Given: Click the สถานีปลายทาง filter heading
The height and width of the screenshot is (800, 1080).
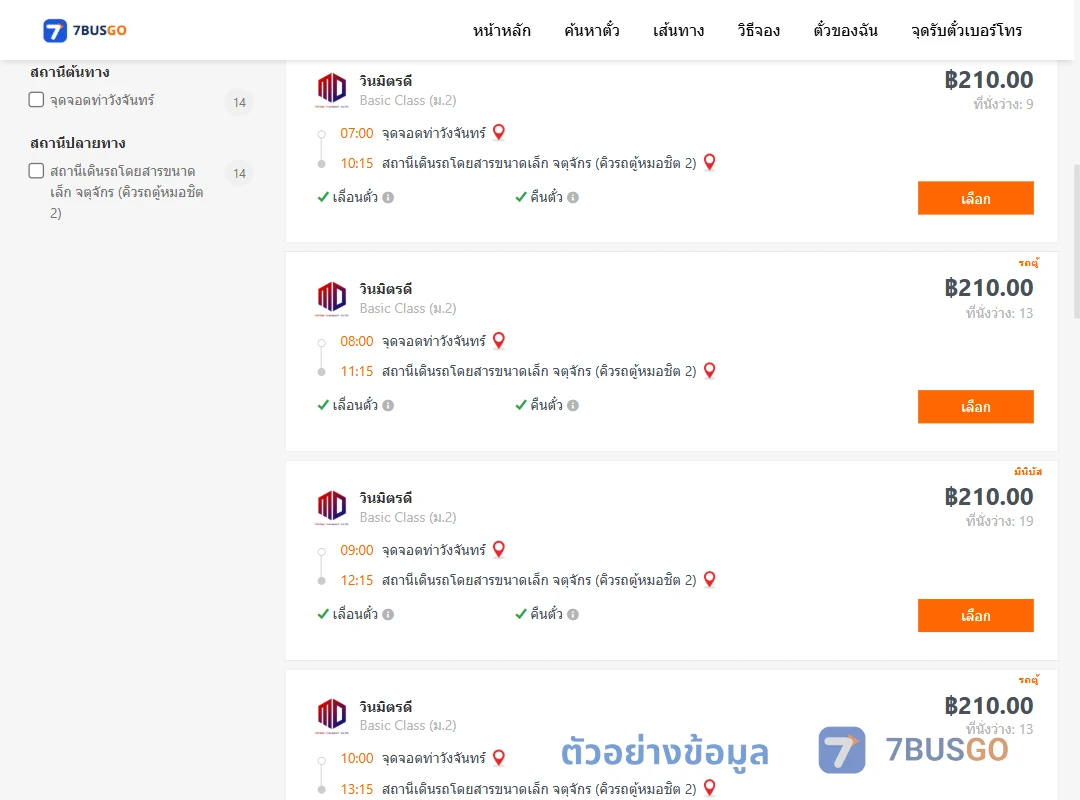Looking at the screenshot, I should [78, 143].
